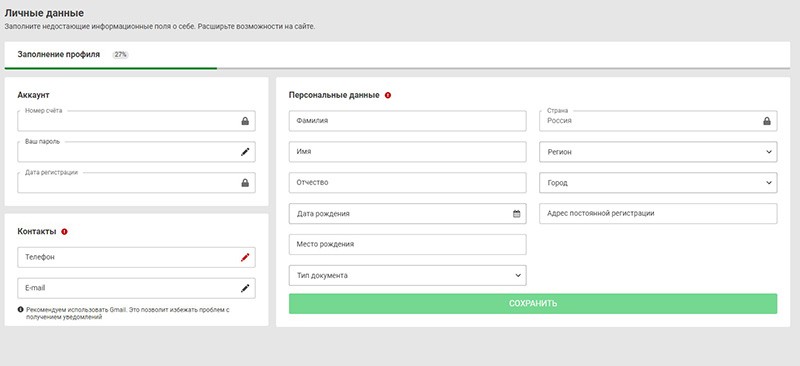Click the СОХРАНИТЬ button

[533, 303]
